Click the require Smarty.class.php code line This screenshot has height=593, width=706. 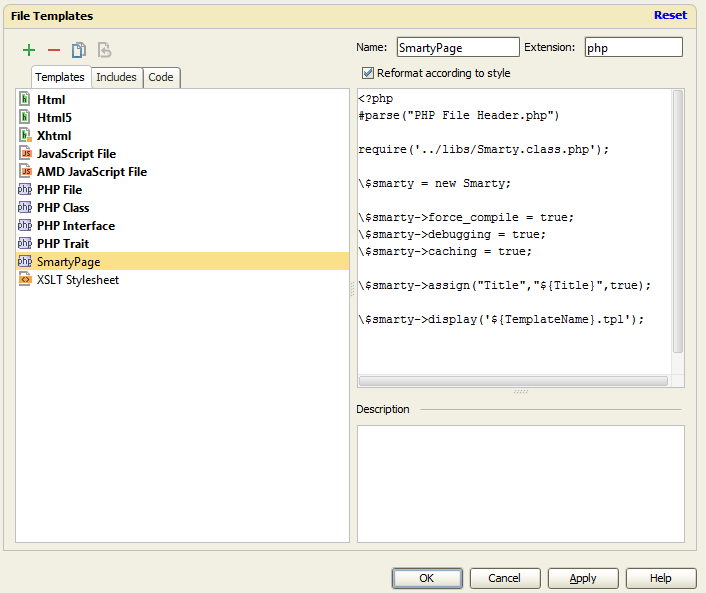tap(484, 149)
